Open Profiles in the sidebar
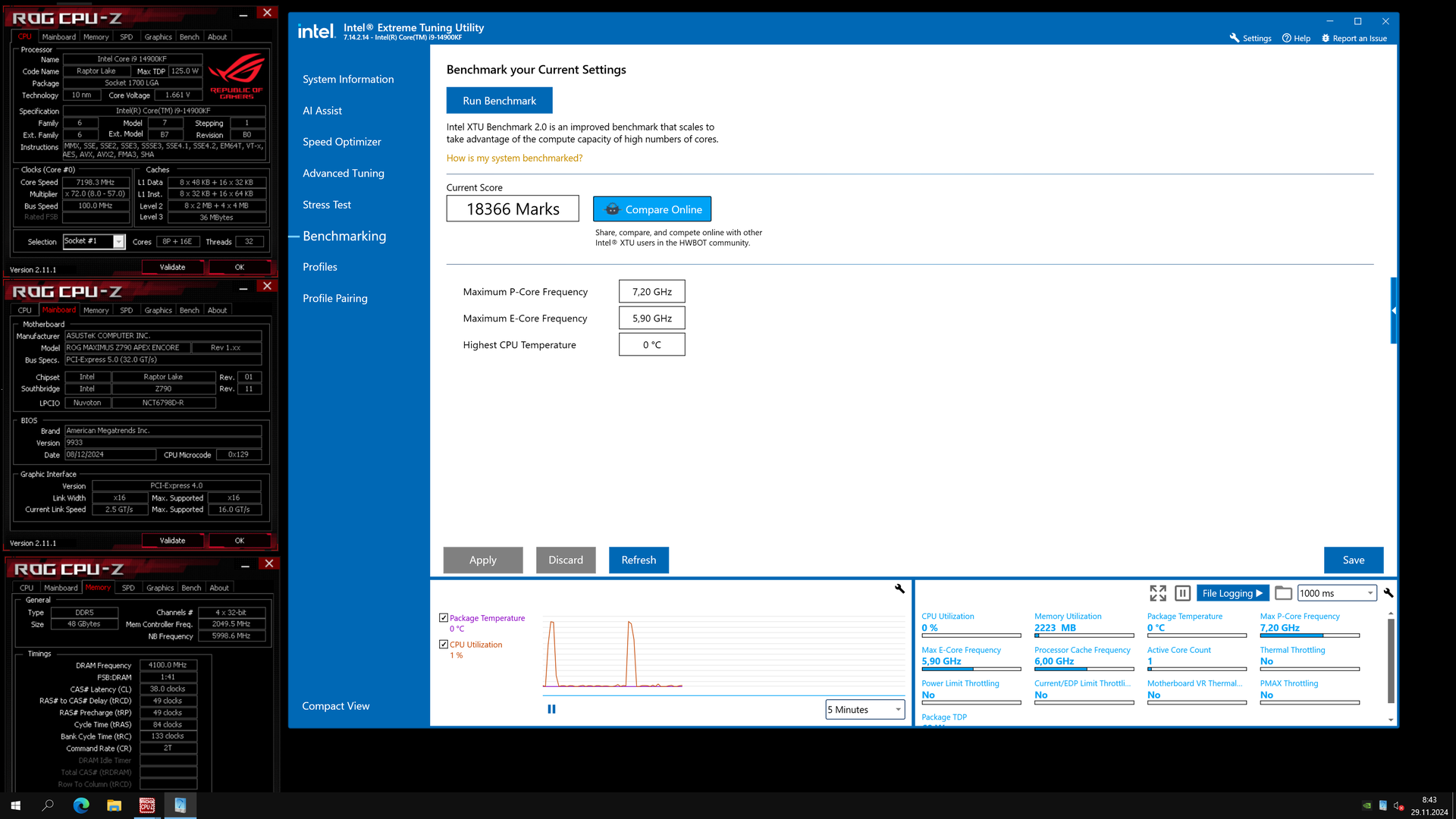 (x=320, y=267)
